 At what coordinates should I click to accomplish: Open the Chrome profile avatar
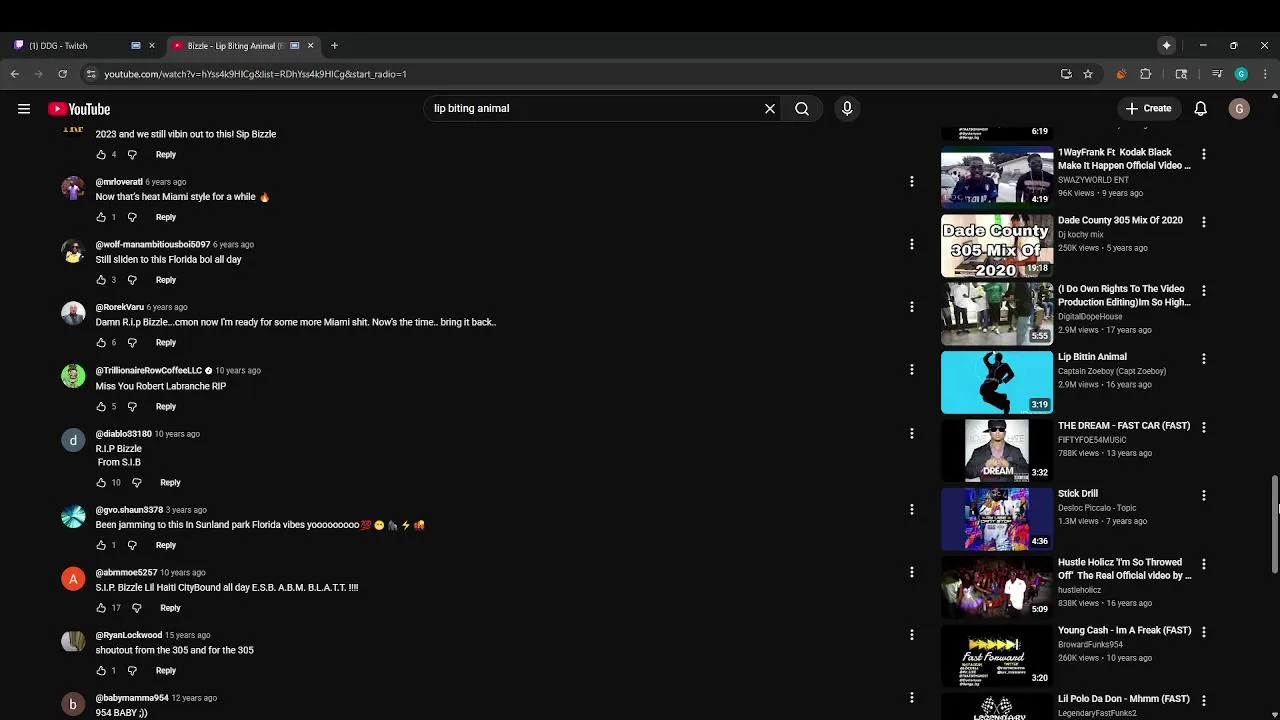pos(1241,74)
